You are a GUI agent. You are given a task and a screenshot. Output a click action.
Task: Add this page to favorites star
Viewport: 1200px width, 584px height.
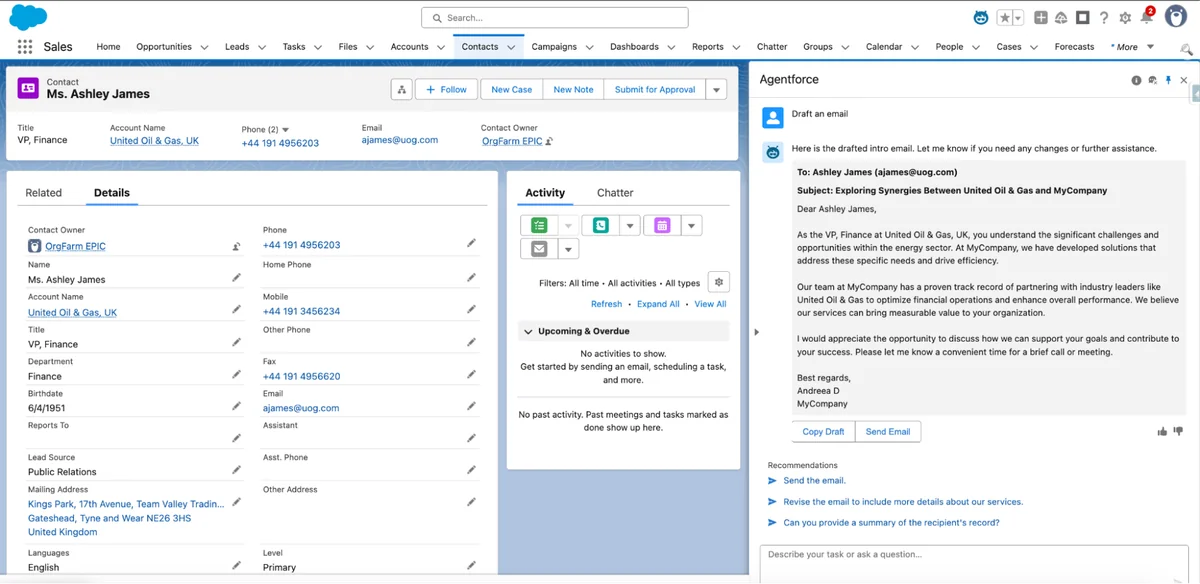(x=1004, y=18)
